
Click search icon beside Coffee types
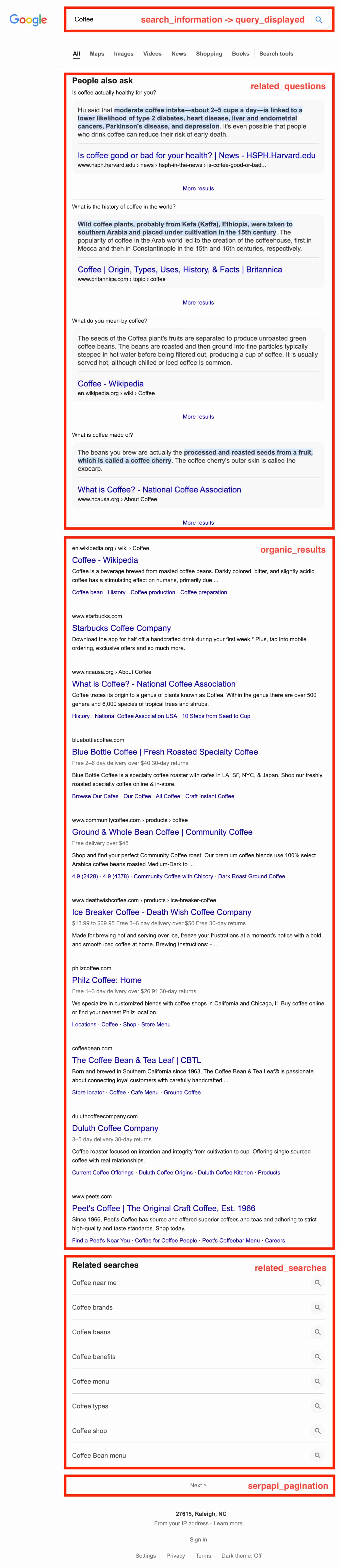tap(317, 1406)
